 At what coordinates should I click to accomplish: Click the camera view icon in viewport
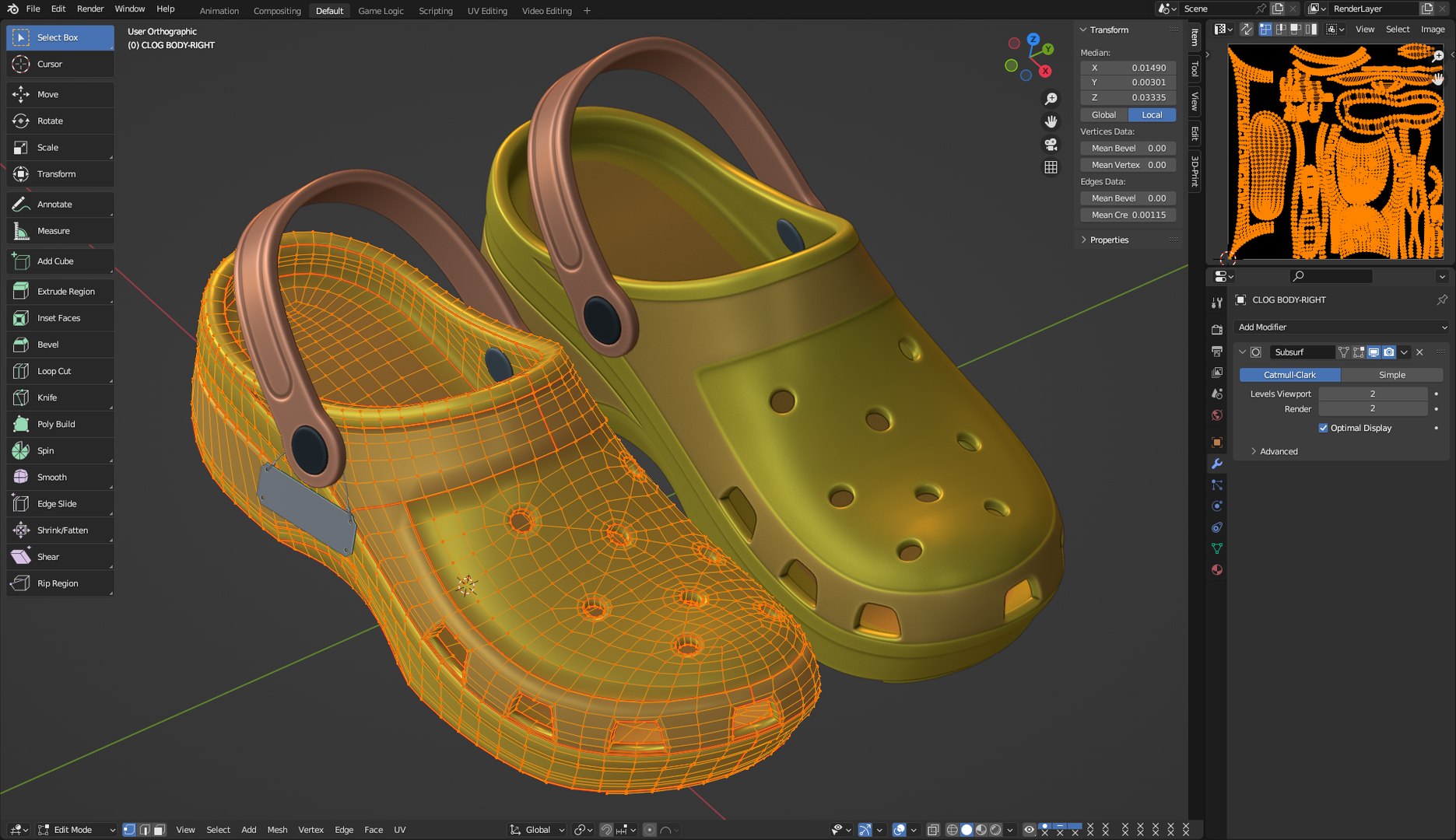pyautogui.click(x=1051, y=145)
